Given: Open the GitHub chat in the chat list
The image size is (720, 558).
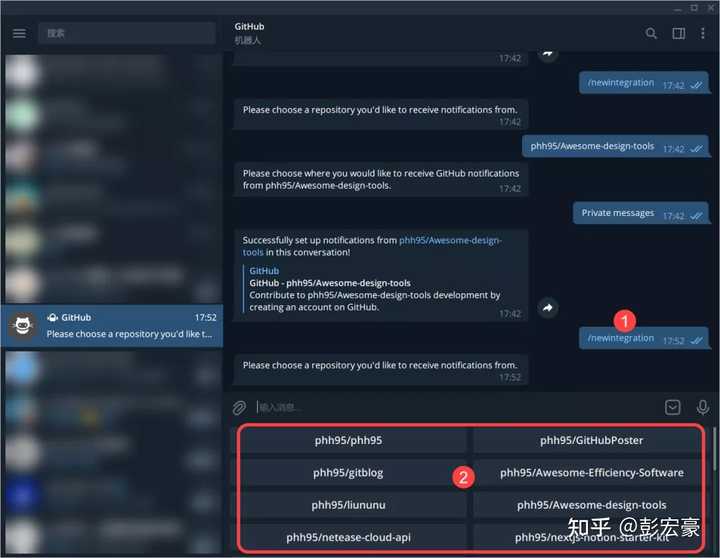Looking at the screenshot, I should pyautogui.click(x=112, y=326).
